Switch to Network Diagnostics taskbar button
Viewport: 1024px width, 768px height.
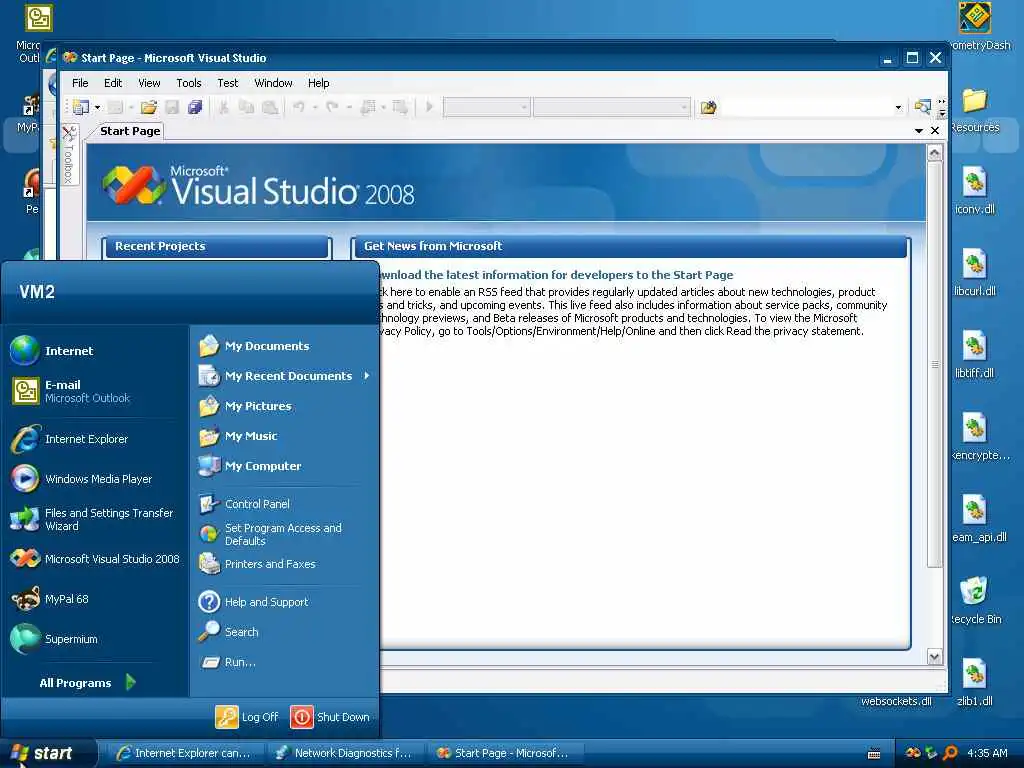346,753
